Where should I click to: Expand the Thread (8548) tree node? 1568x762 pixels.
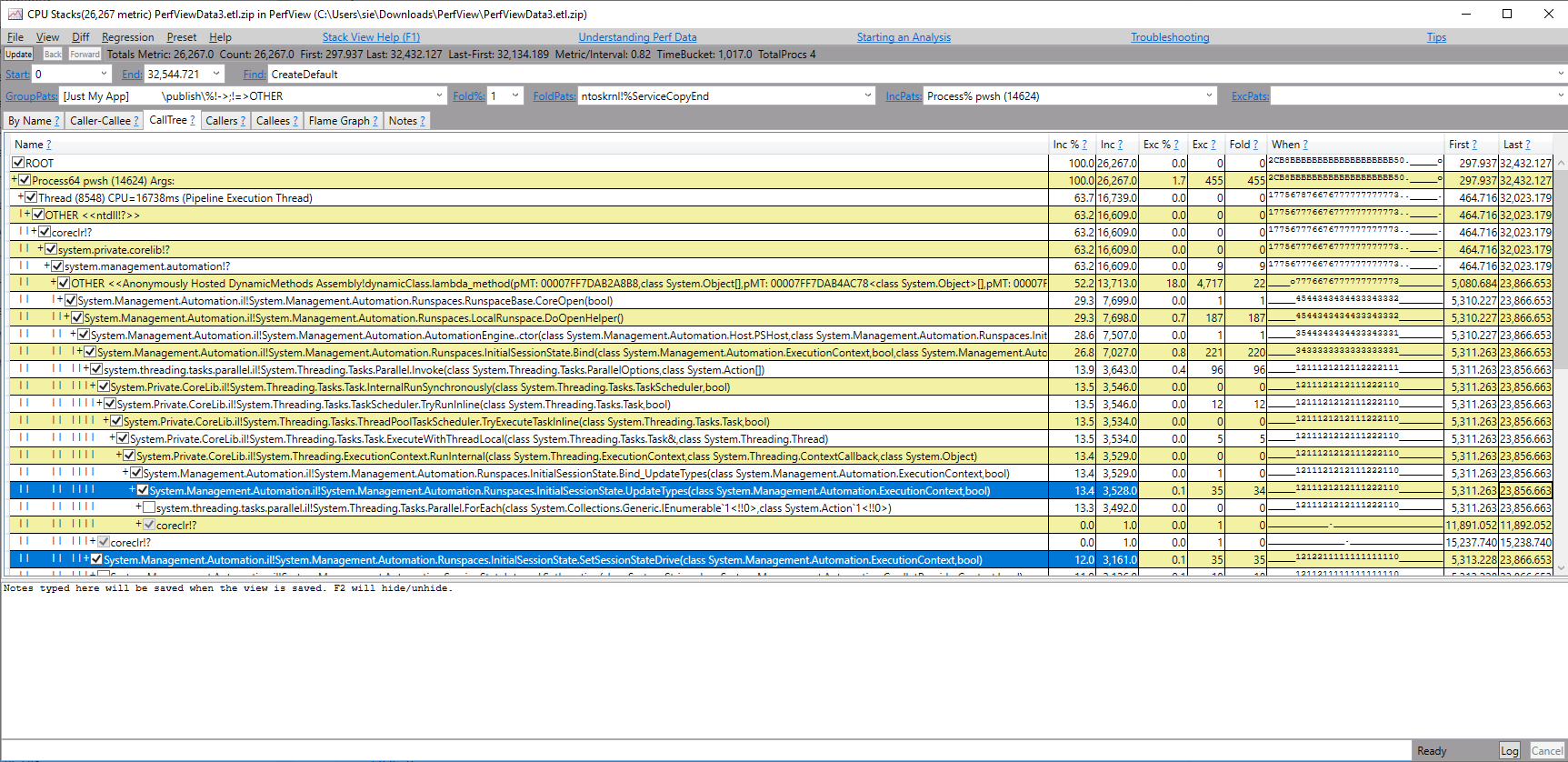point(21,197)
